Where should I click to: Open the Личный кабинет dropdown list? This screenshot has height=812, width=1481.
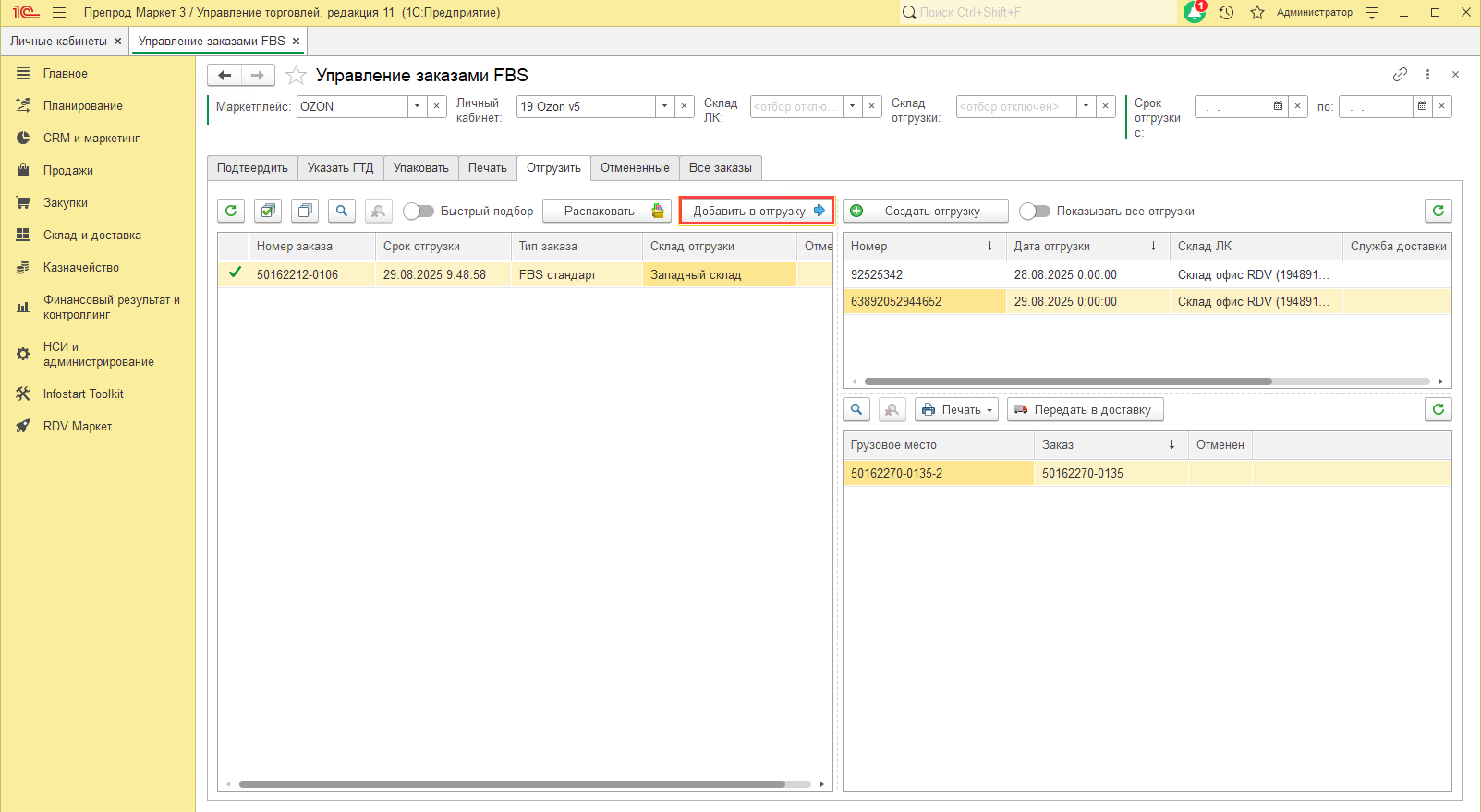664,106
